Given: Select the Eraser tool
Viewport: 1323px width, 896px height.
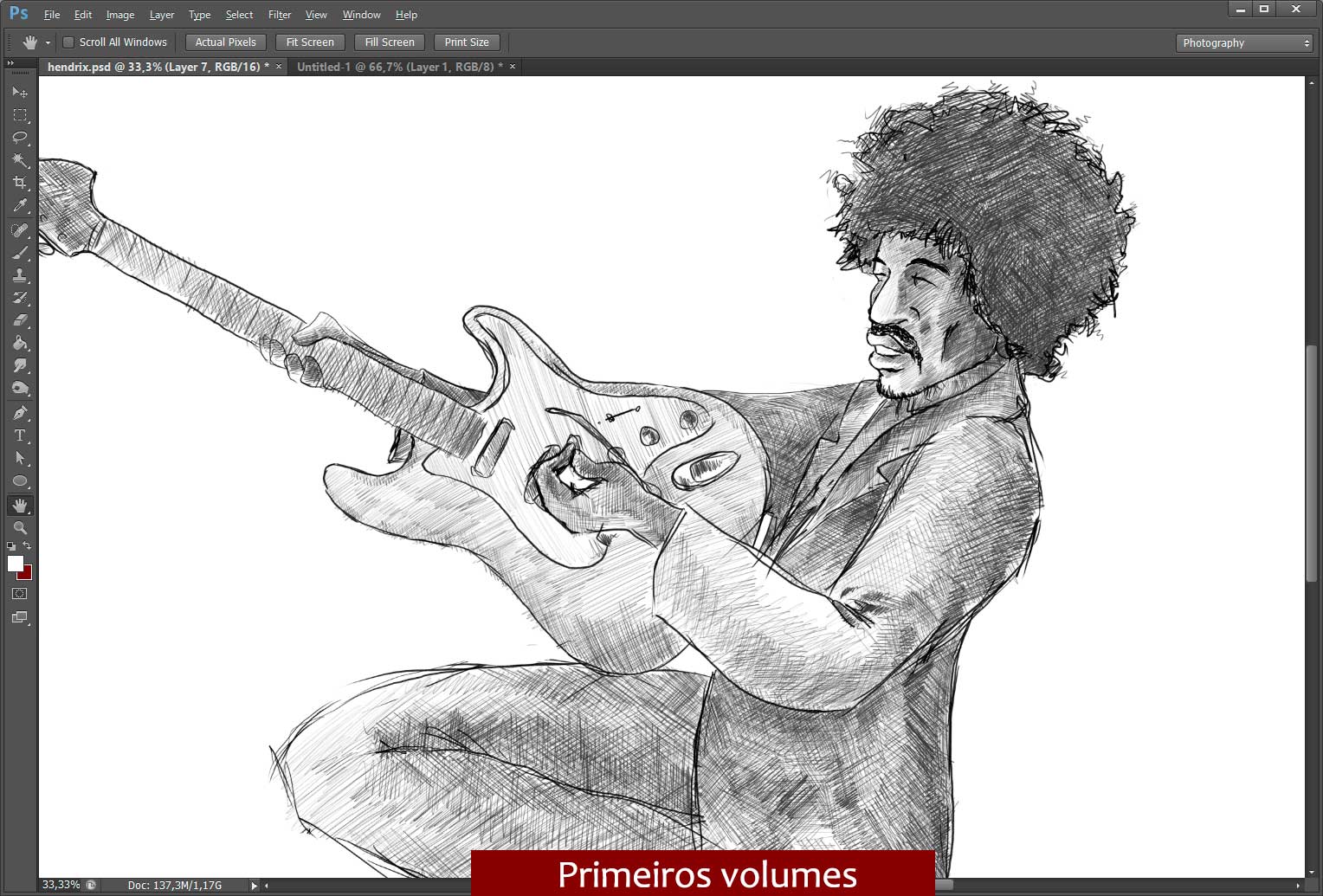Looking at the screenshot, I should point(20,320).
